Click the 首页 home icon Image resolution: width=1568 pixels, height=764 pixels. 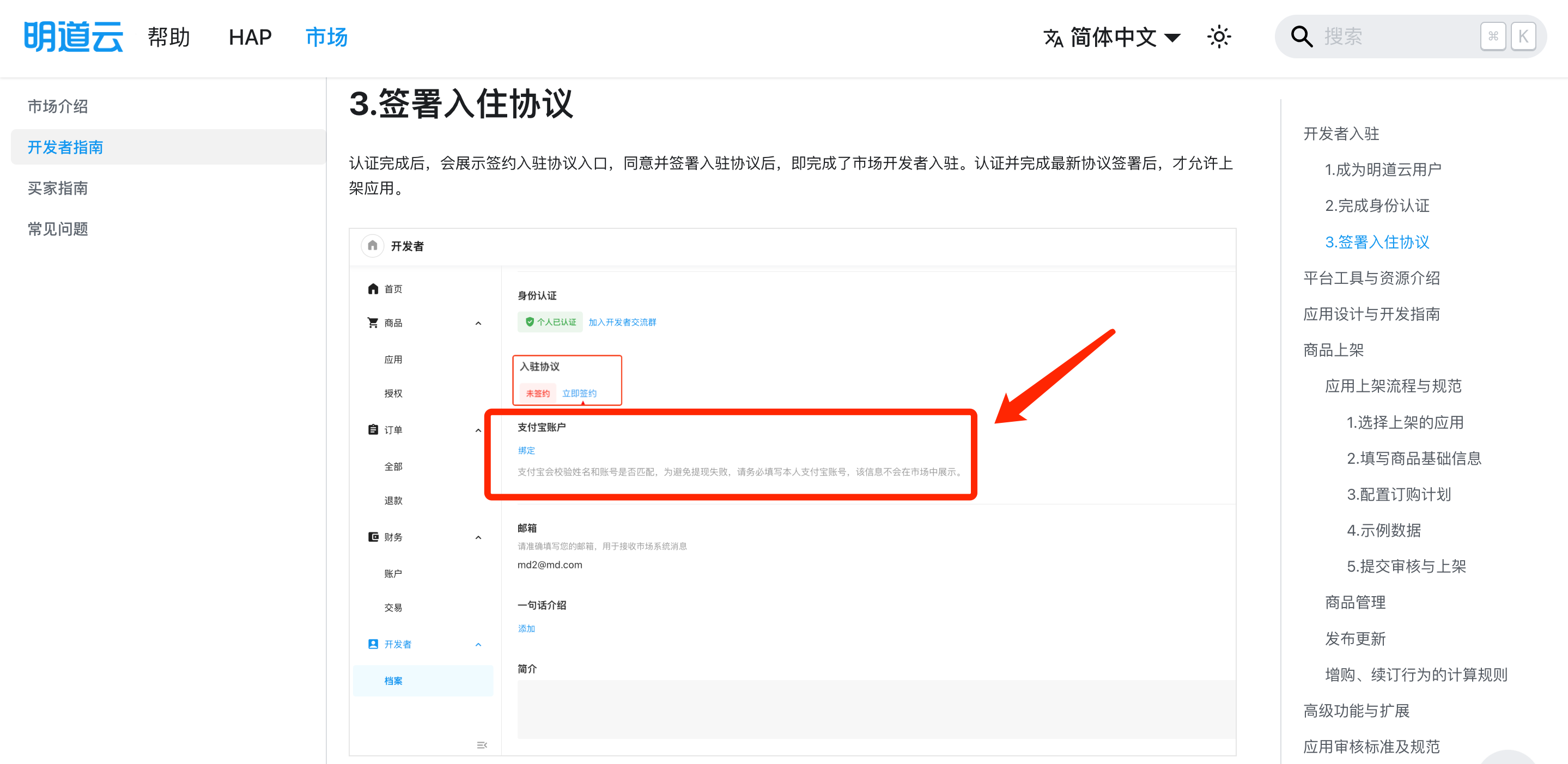tap(373, 289)
